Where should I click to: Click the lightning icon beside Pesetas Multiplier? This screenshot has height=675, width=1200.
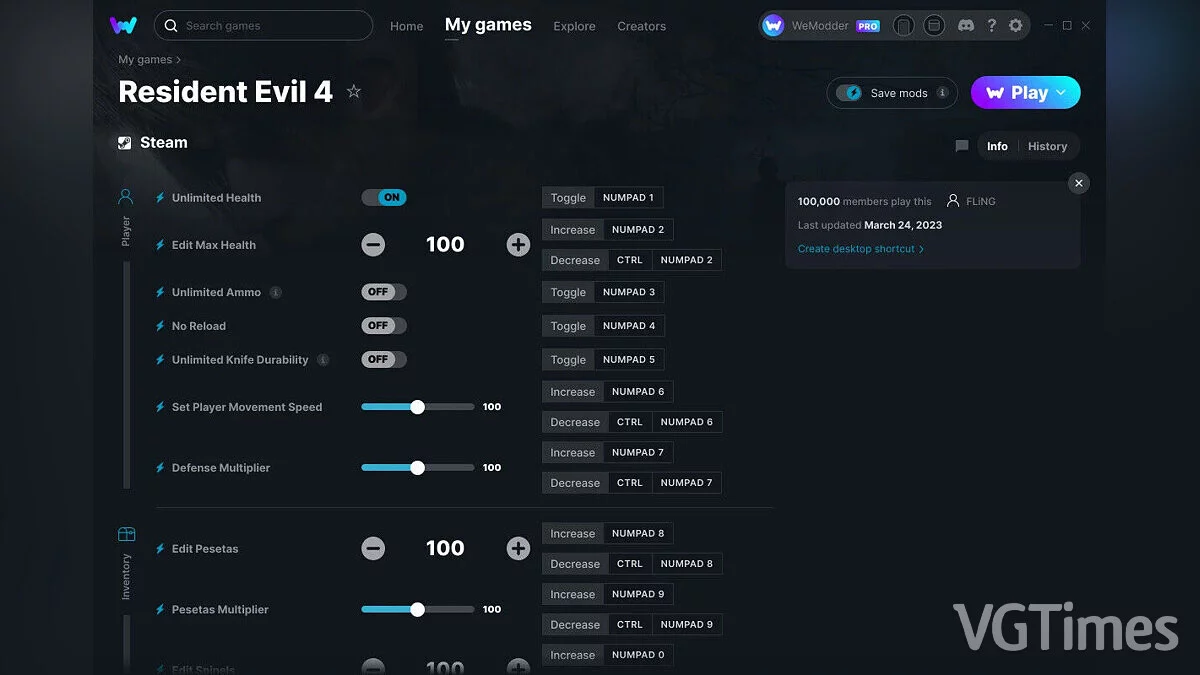point(160,610)
